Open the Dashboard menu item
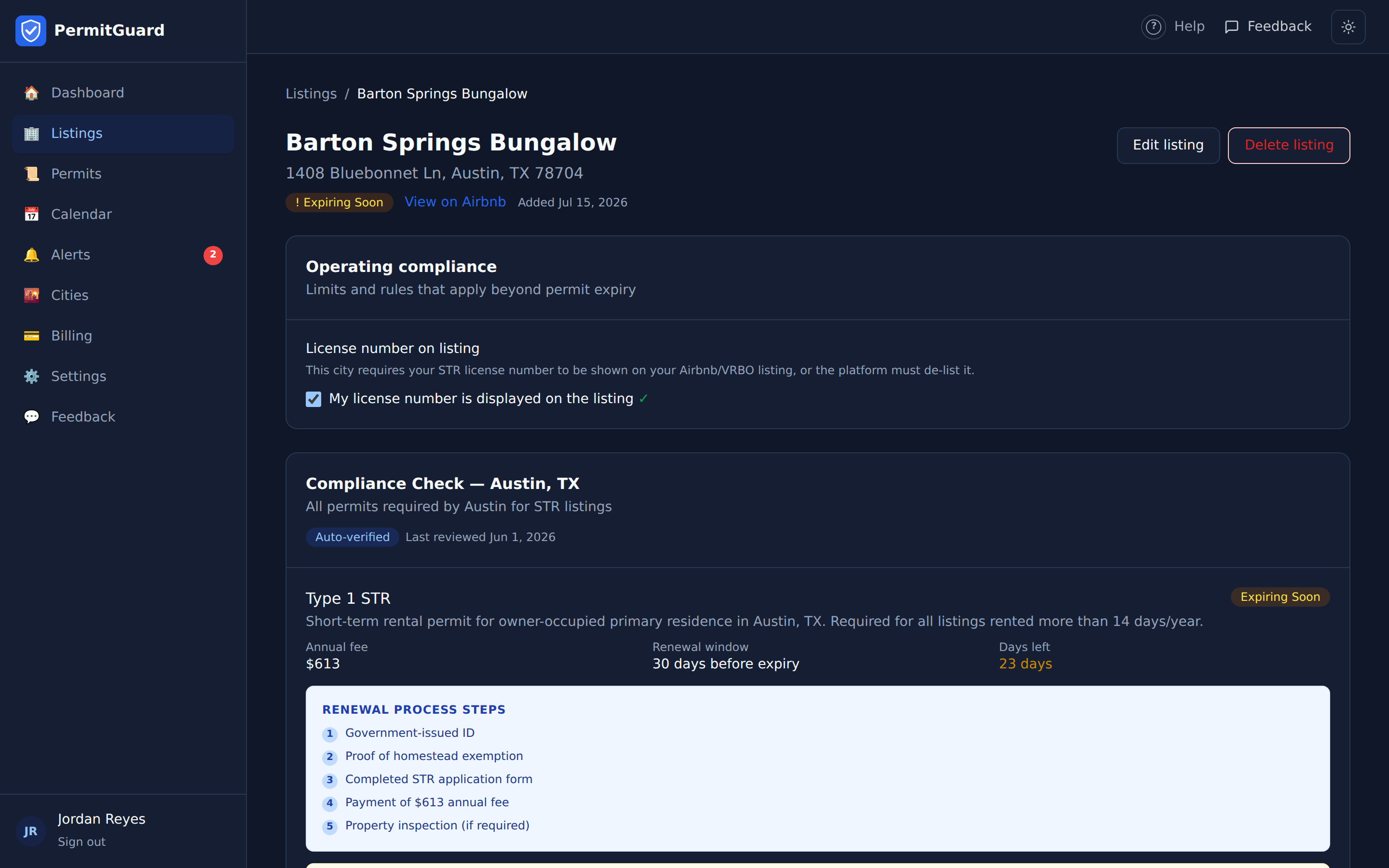 click(123, 93)
